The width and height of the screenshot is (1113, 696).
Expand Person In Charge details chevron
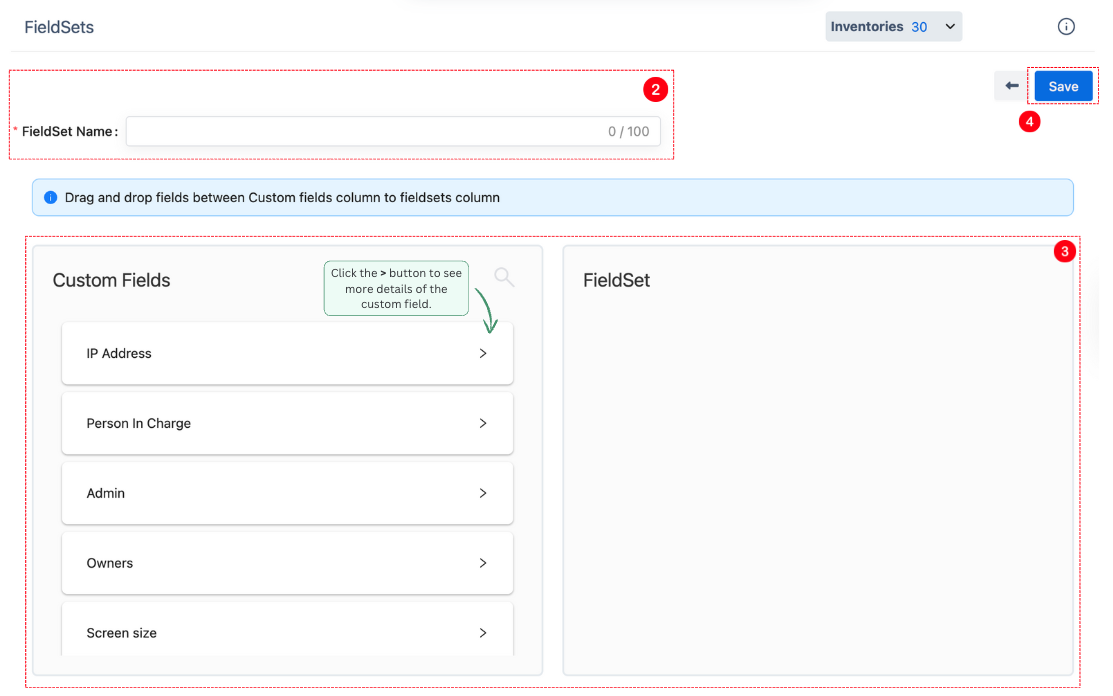point(483,423)
